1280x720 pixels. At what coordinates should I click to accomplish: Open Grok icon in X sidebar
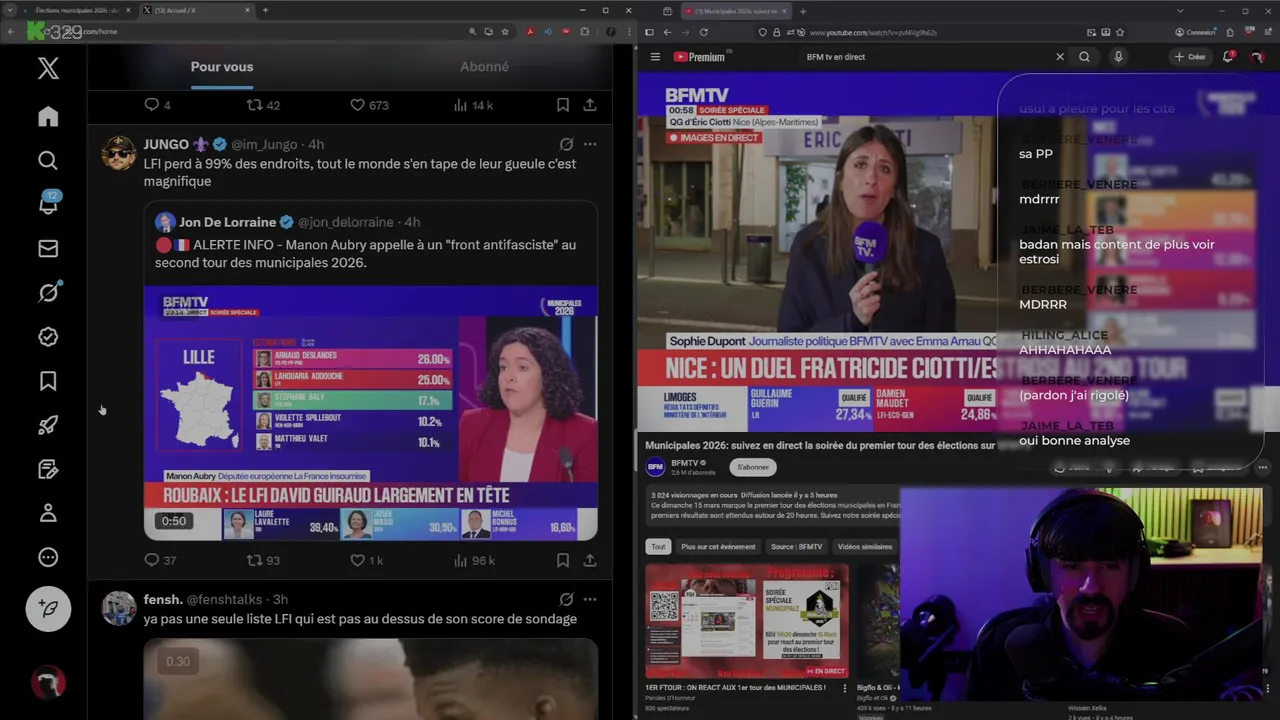[x=48, y=293]
